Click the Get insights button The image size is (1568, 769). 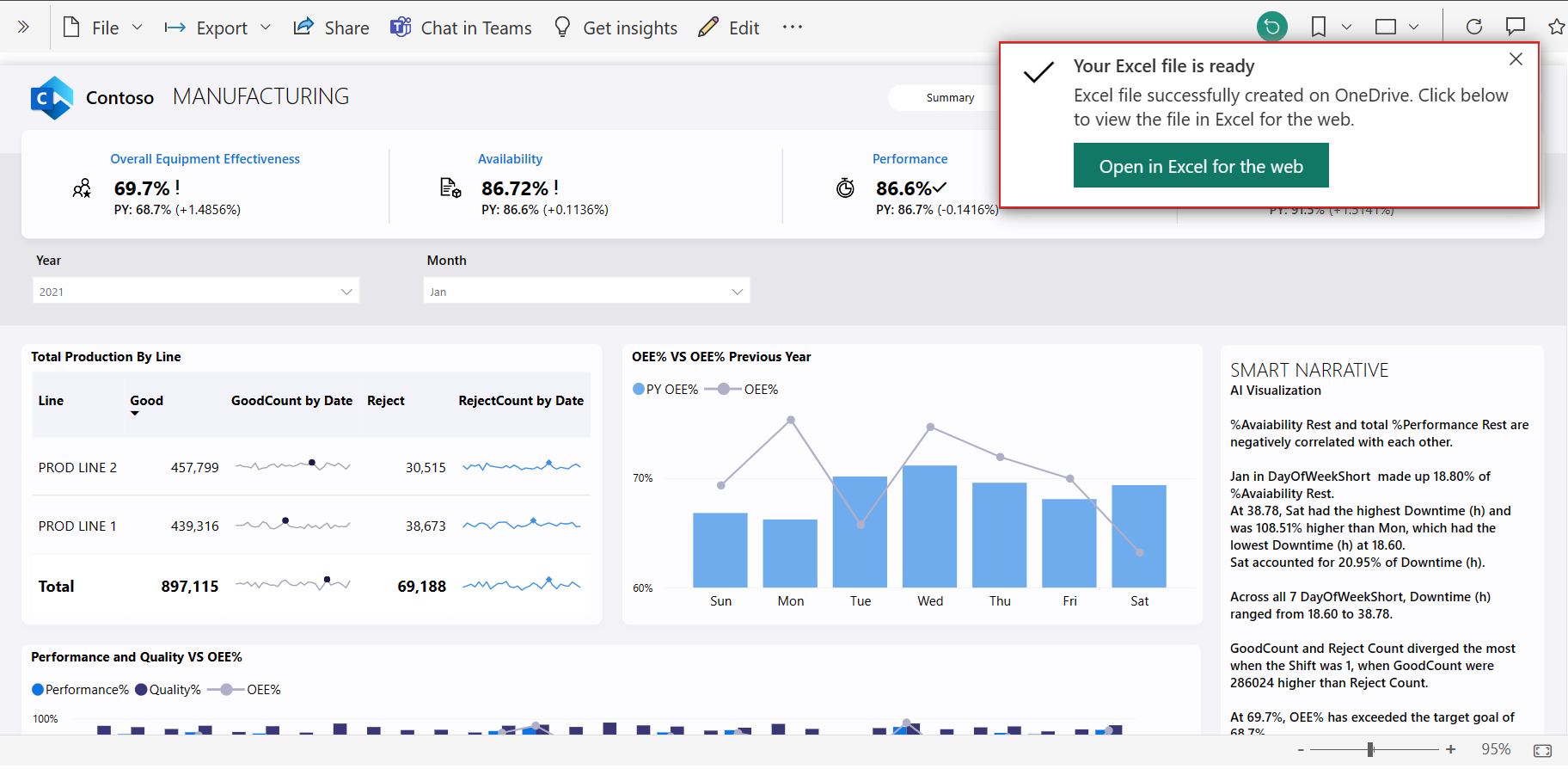coord(616,28)
